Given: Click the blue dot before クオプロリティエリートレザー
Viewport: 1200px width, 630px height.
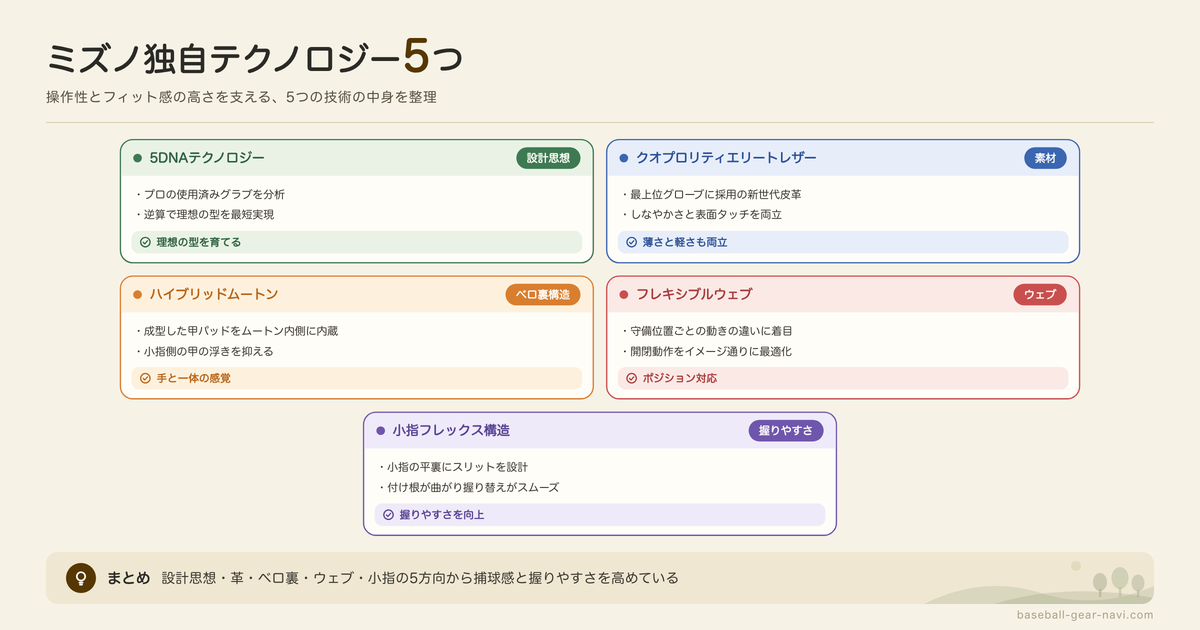Looking at the screenshot, I should 623,158.
